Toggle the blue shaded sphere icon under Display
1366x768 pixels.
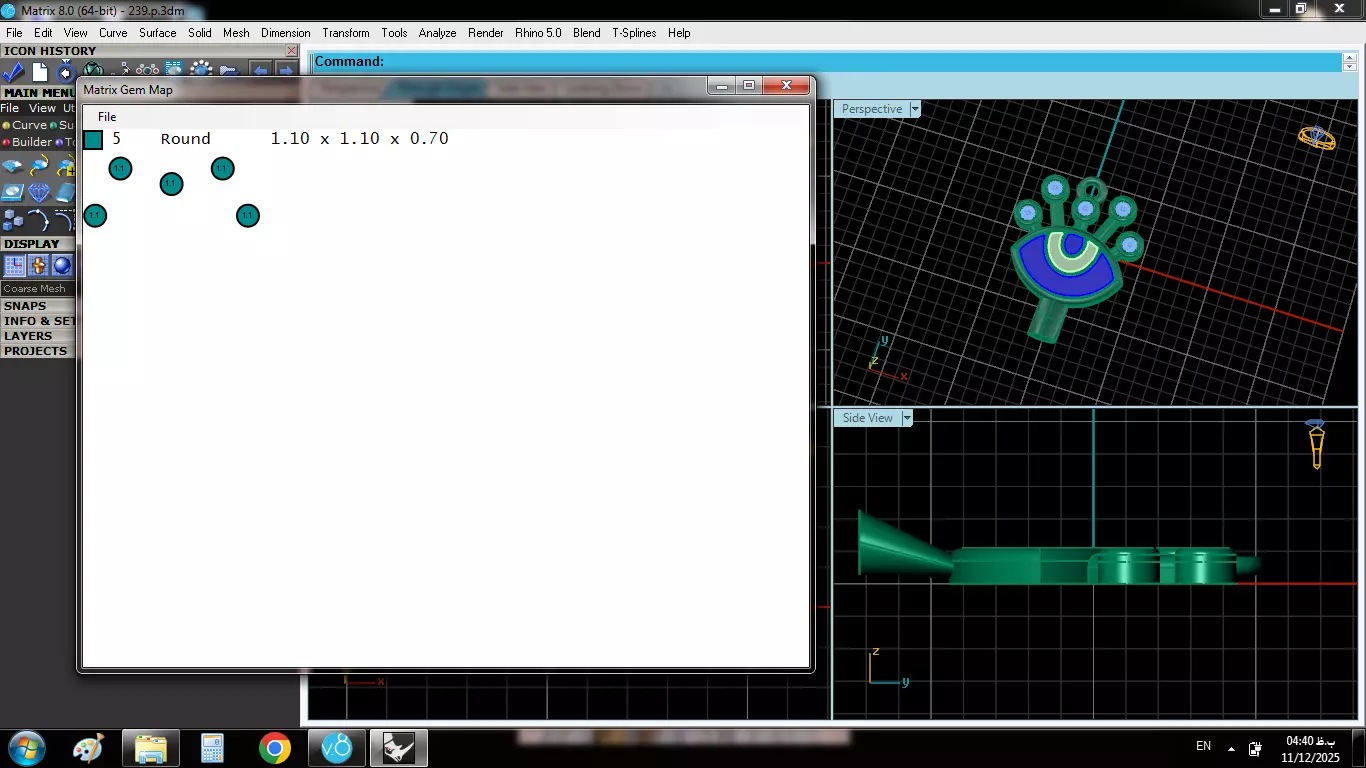point(62,265)
